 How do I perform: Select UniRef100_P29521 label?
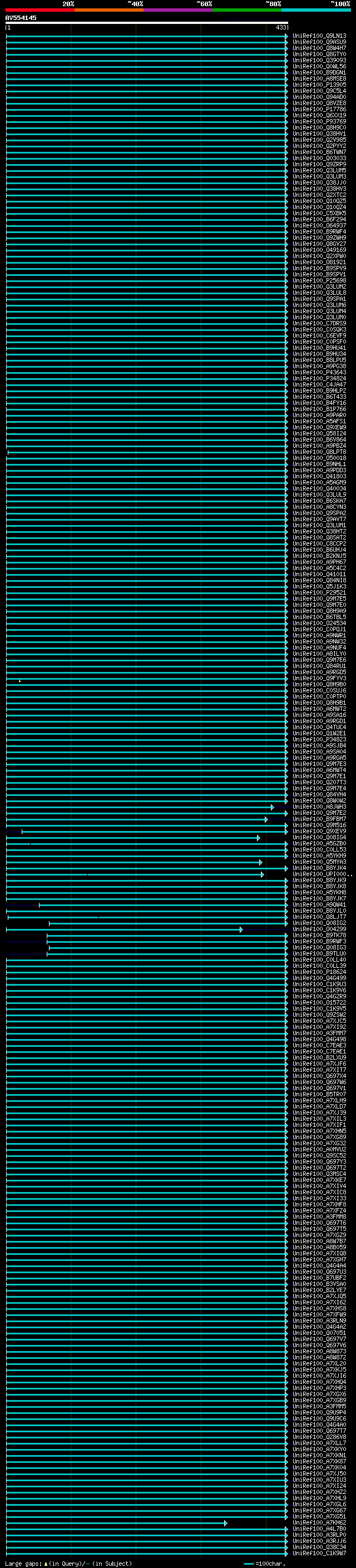point(319,592)
